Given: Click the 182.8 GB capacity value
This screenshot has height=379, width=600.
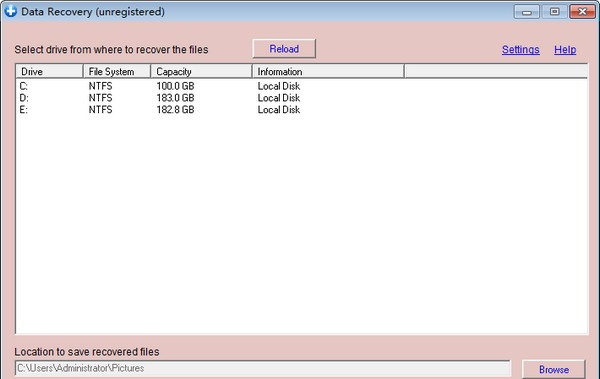Looking at the screenshot, I should (175, 110).
